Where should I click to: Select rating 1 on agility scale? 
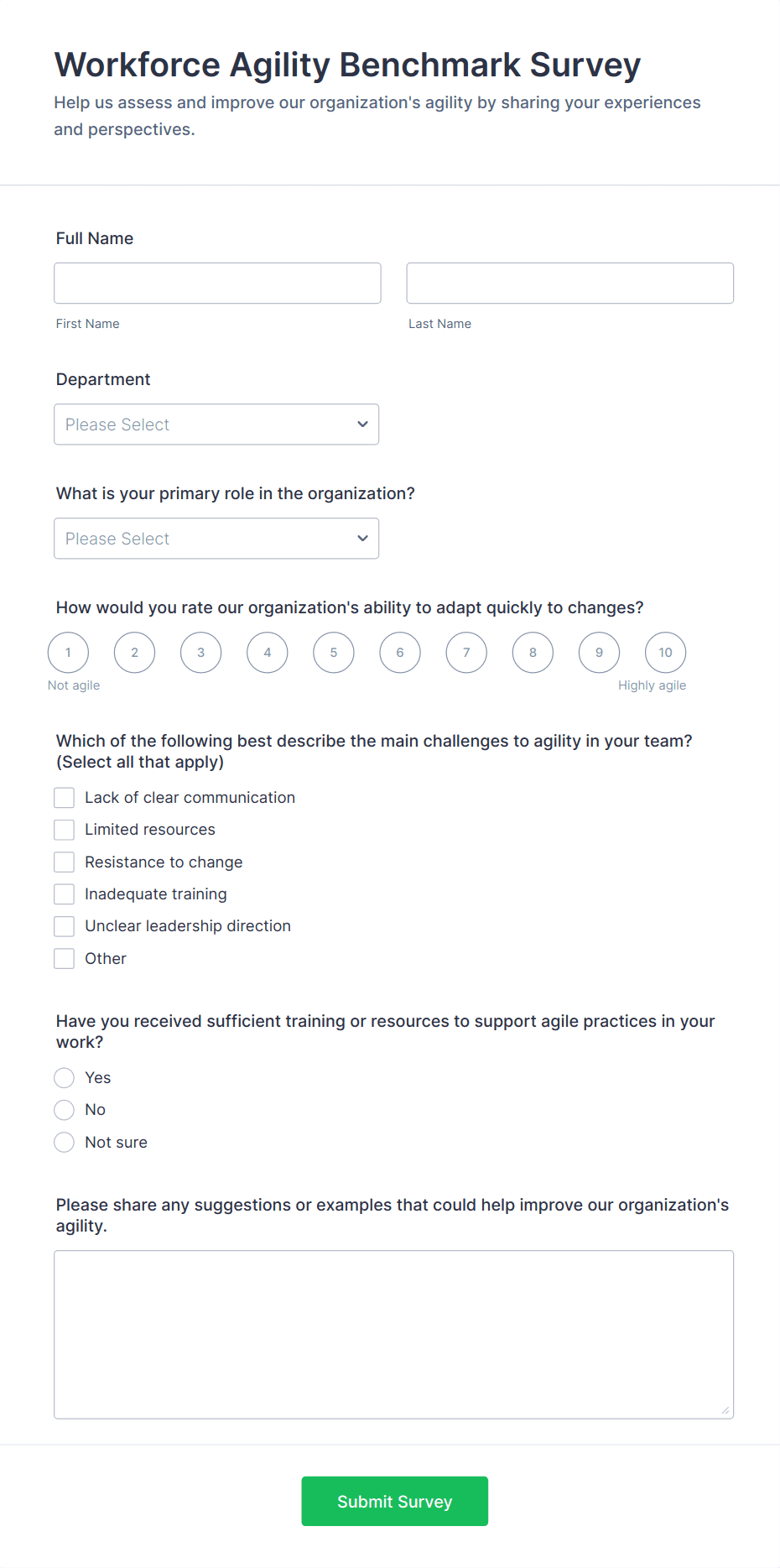click(68, 653)
